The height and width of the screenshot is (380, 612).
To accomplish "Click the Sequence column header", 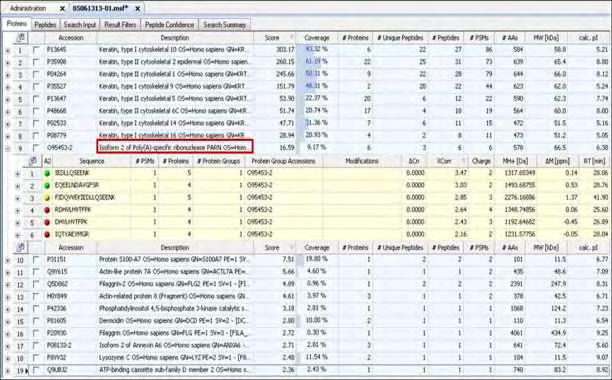I will click(x=92, y=161).
